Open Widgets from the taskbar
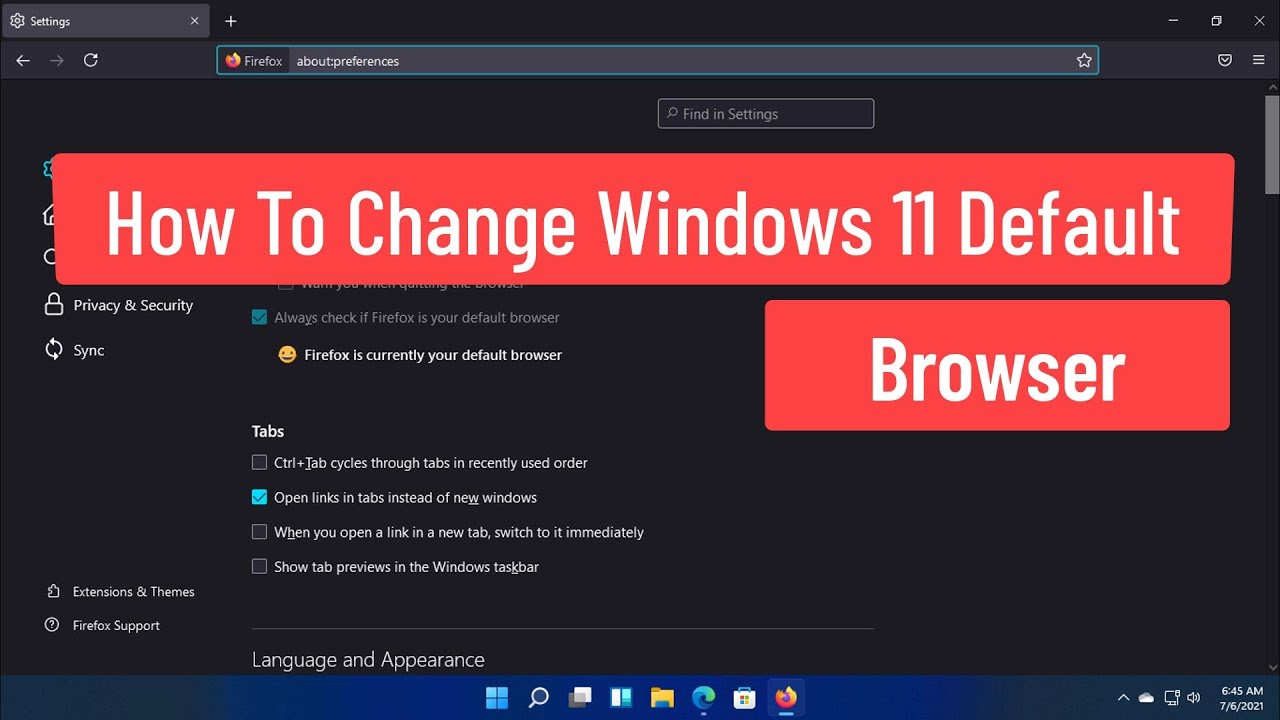The height and width of the screenshot is (720, 1280). point(621,697)
